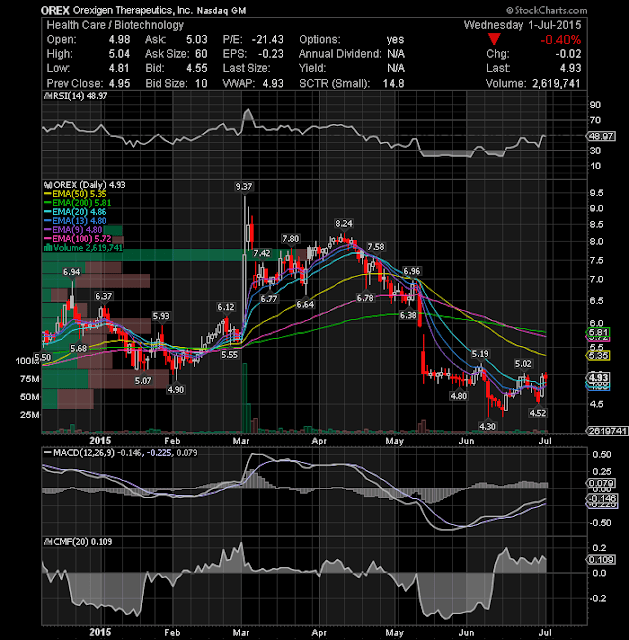Screen dimensions: 629x640
Task: Click the Open value '4.98'
Action: pyautogui.click(x=119, y=40)
